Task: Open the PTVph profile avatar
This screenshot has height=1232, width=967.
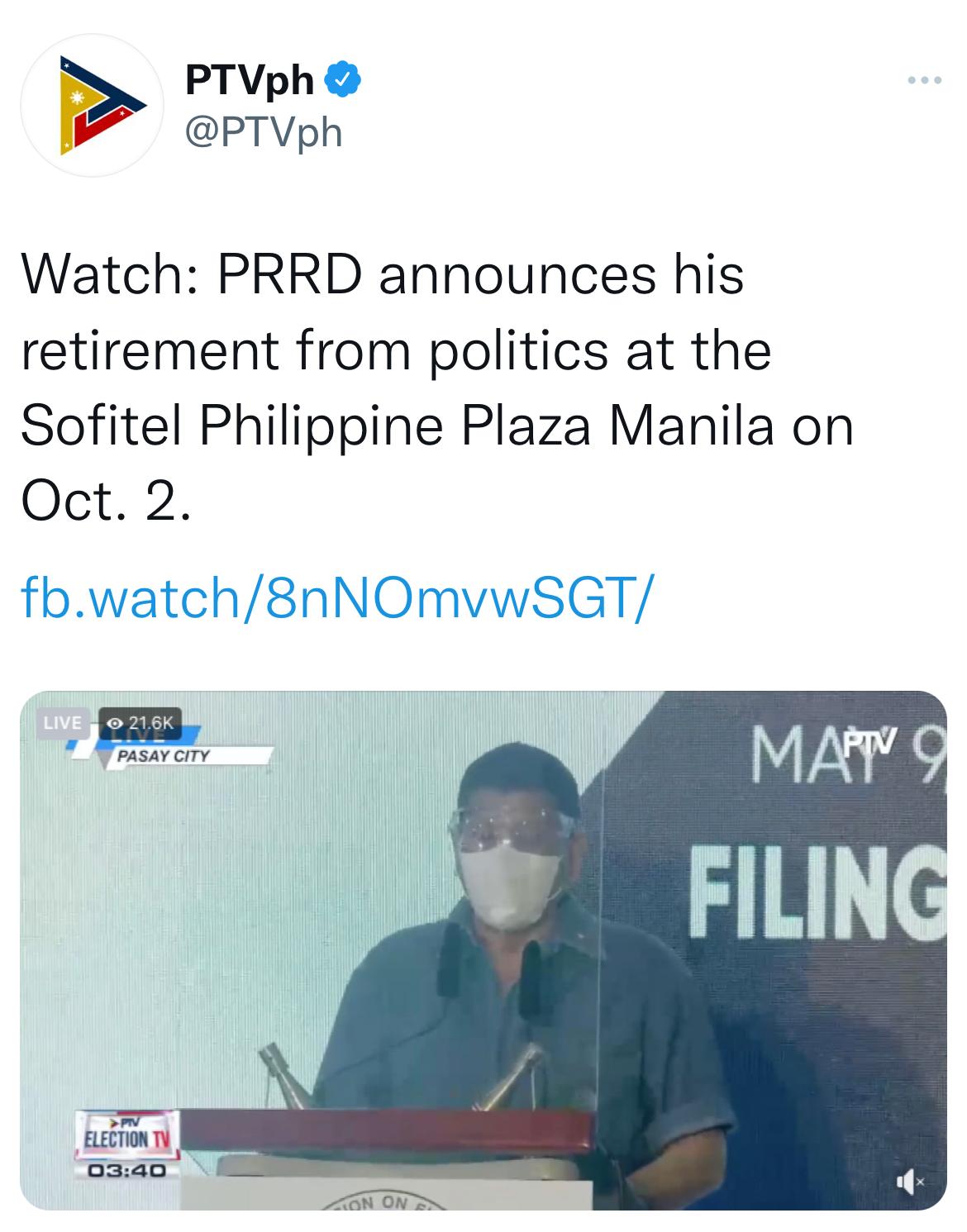Action: pyautogui.click(x=92, y=105)
